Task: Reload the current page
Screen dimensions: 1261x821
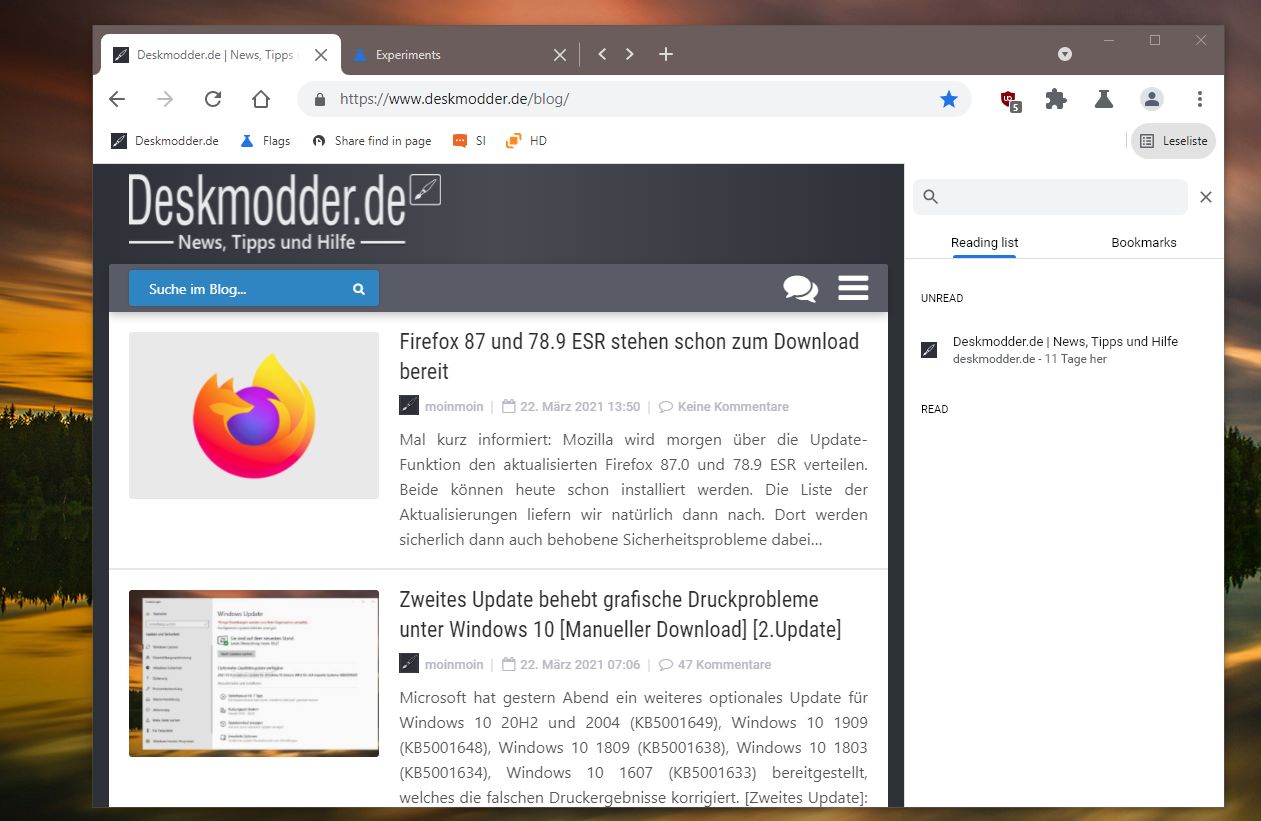Action: (x=213, y=99)
